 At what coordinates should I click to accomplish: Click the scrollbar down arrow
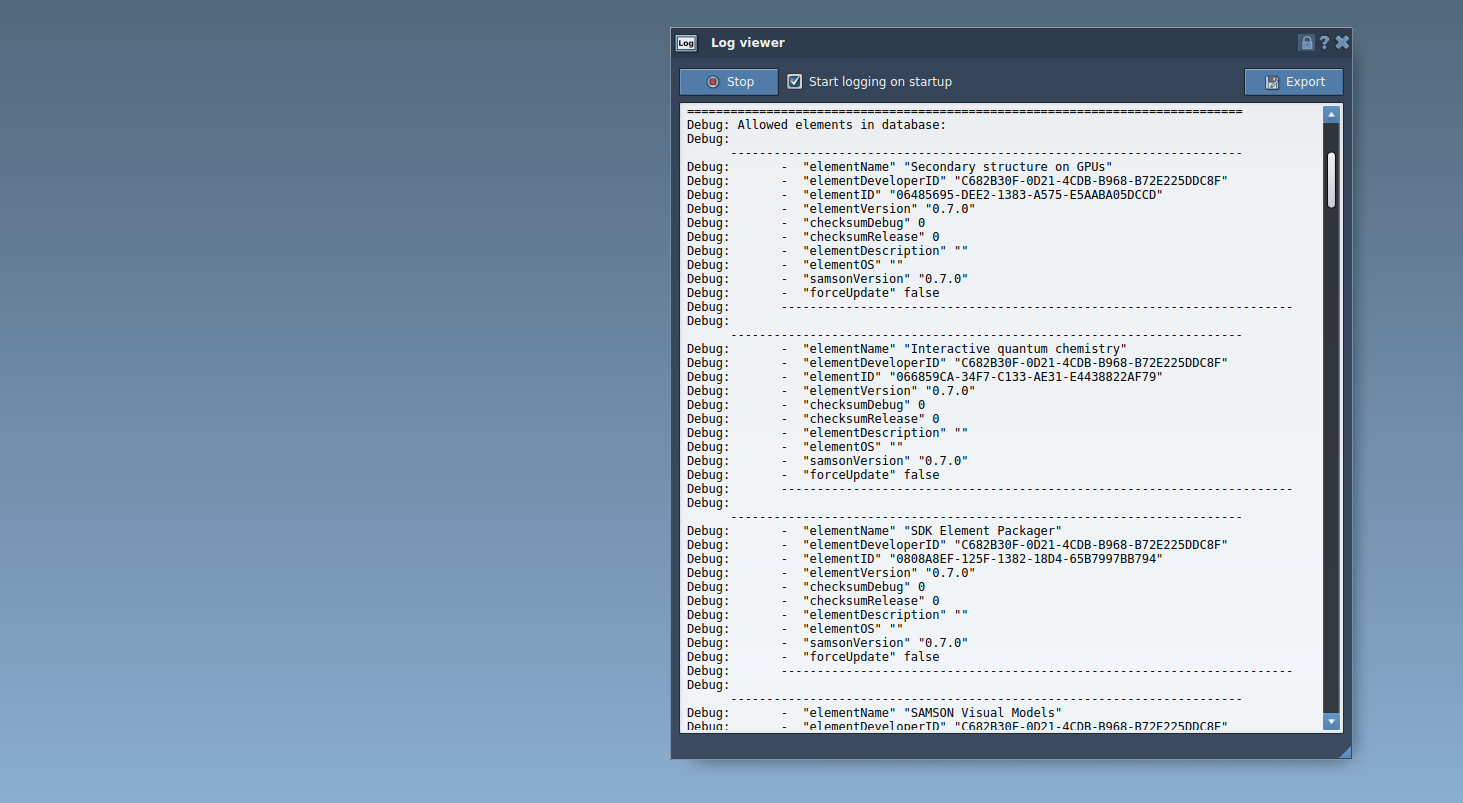click(x=1331, y=720)
